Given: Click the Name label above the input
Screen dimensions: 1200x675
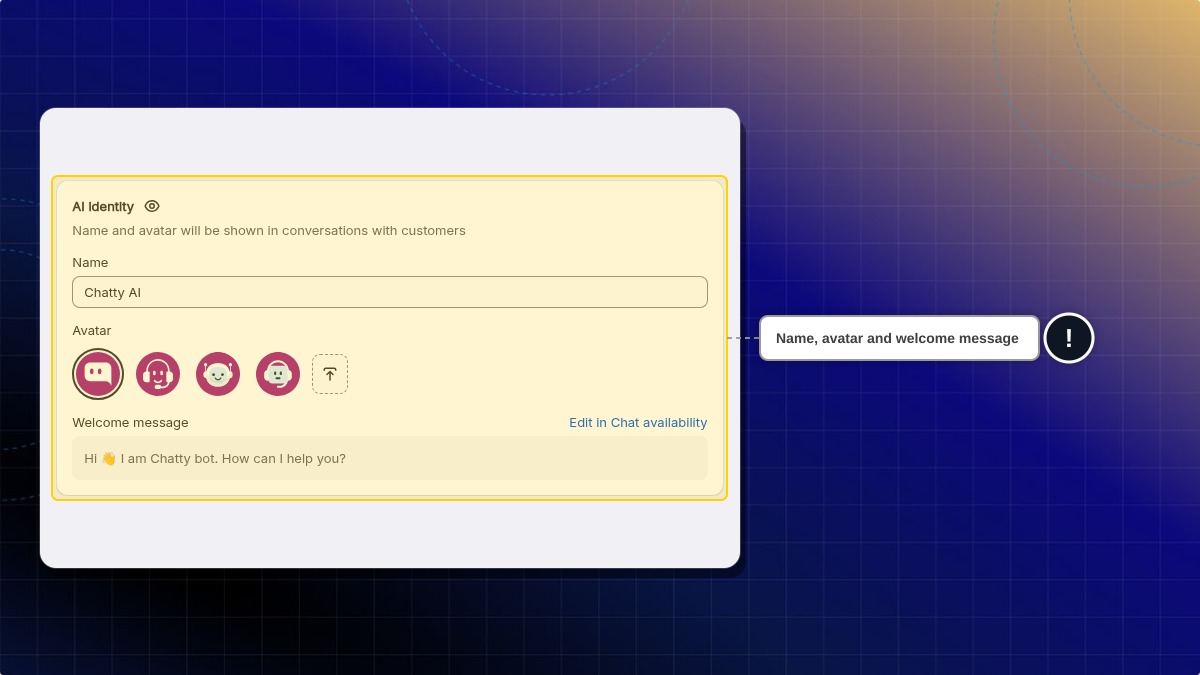Looking at the screenshot, I should click(90, 262).
